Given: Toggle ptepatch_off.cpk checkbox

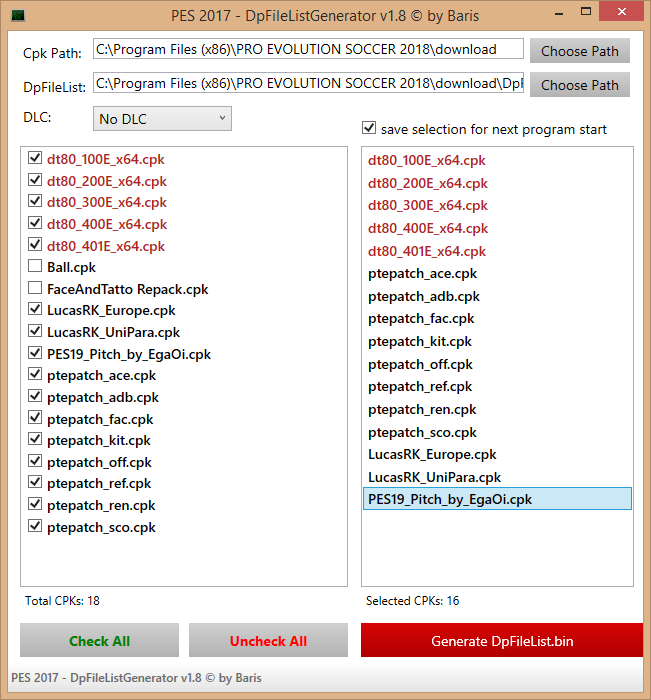Looking at the screenshot, I should 35,461.
